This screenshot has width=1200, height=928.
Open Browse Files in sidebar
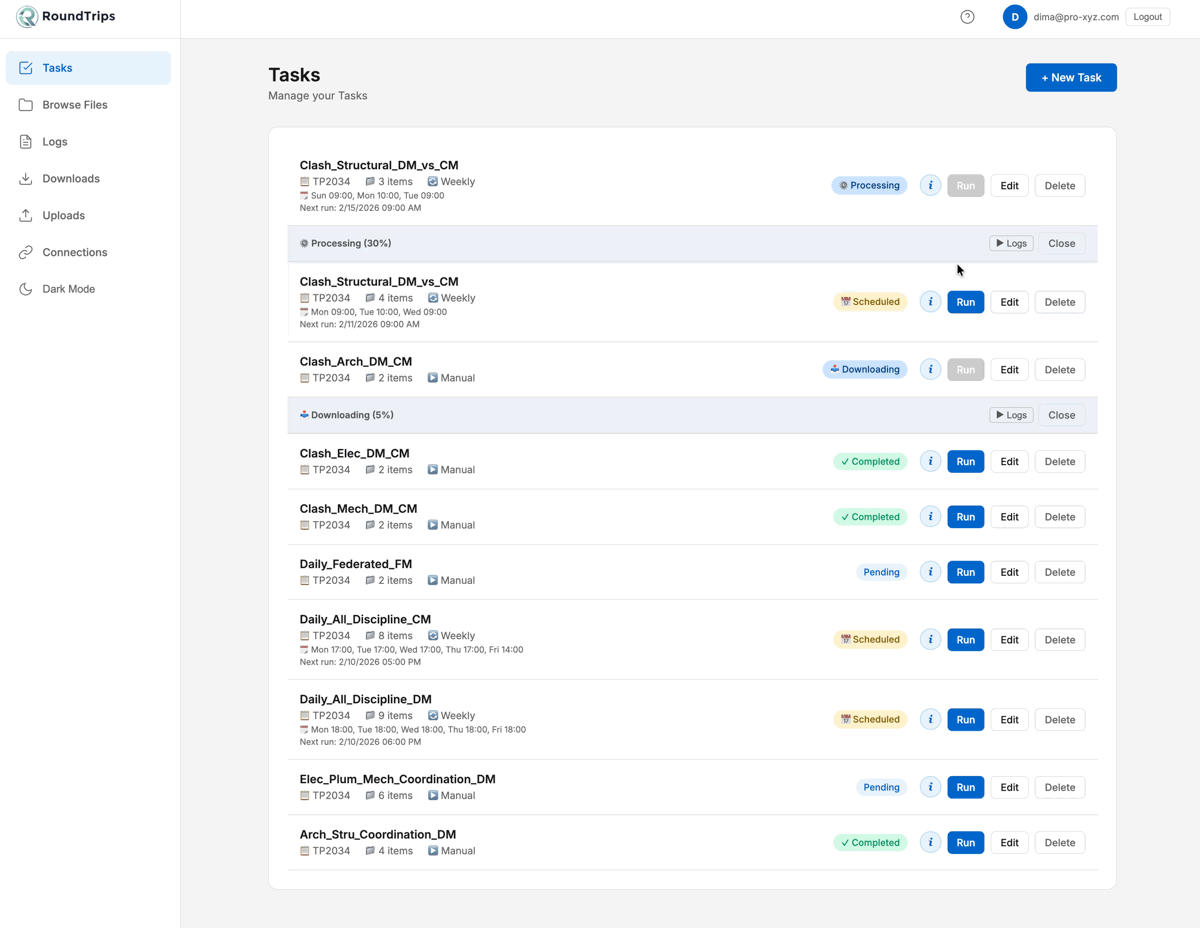74,105
